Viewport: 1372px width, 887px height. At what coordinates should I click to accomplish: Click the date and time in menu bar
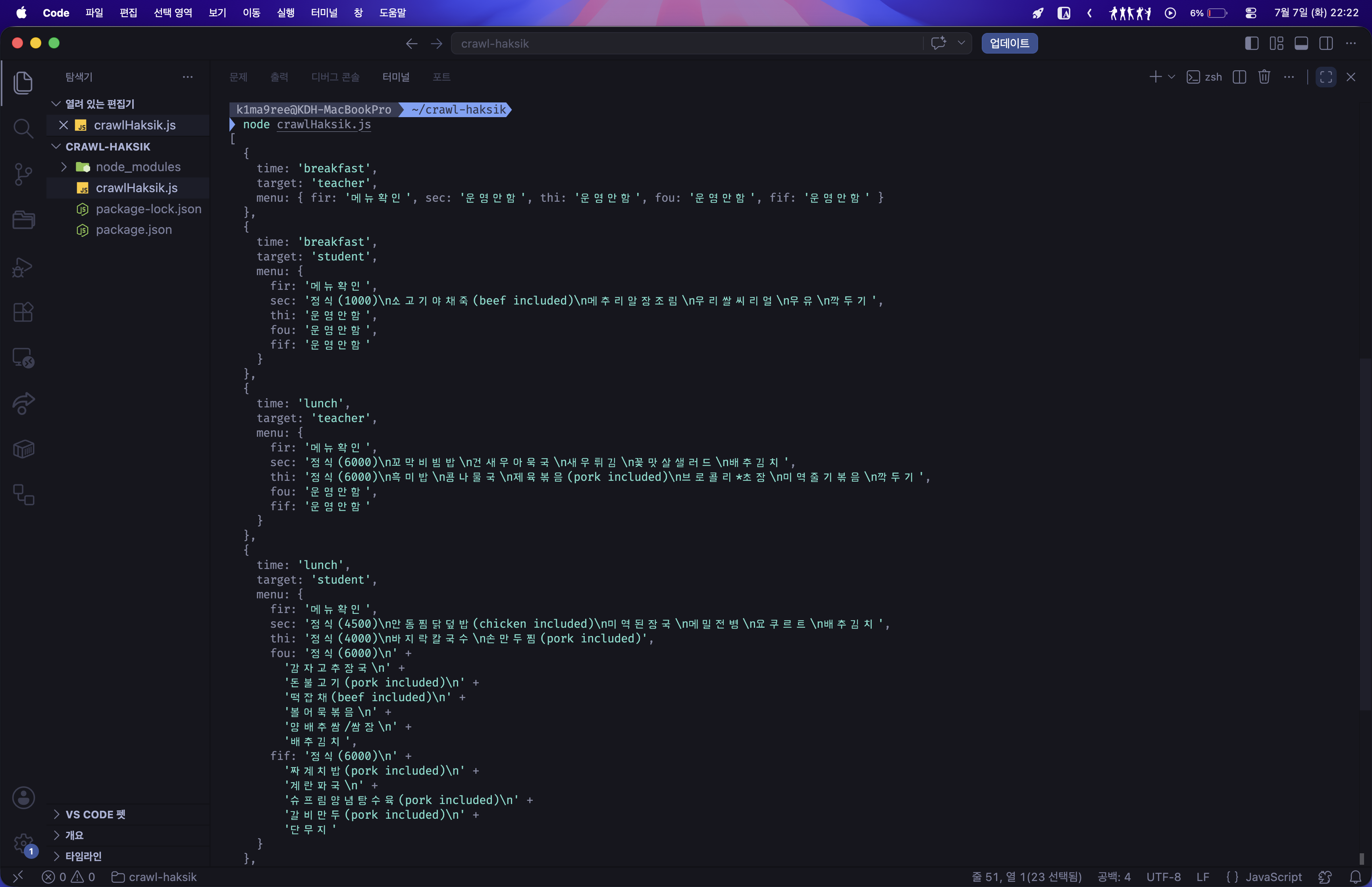tap(1316, 13)
